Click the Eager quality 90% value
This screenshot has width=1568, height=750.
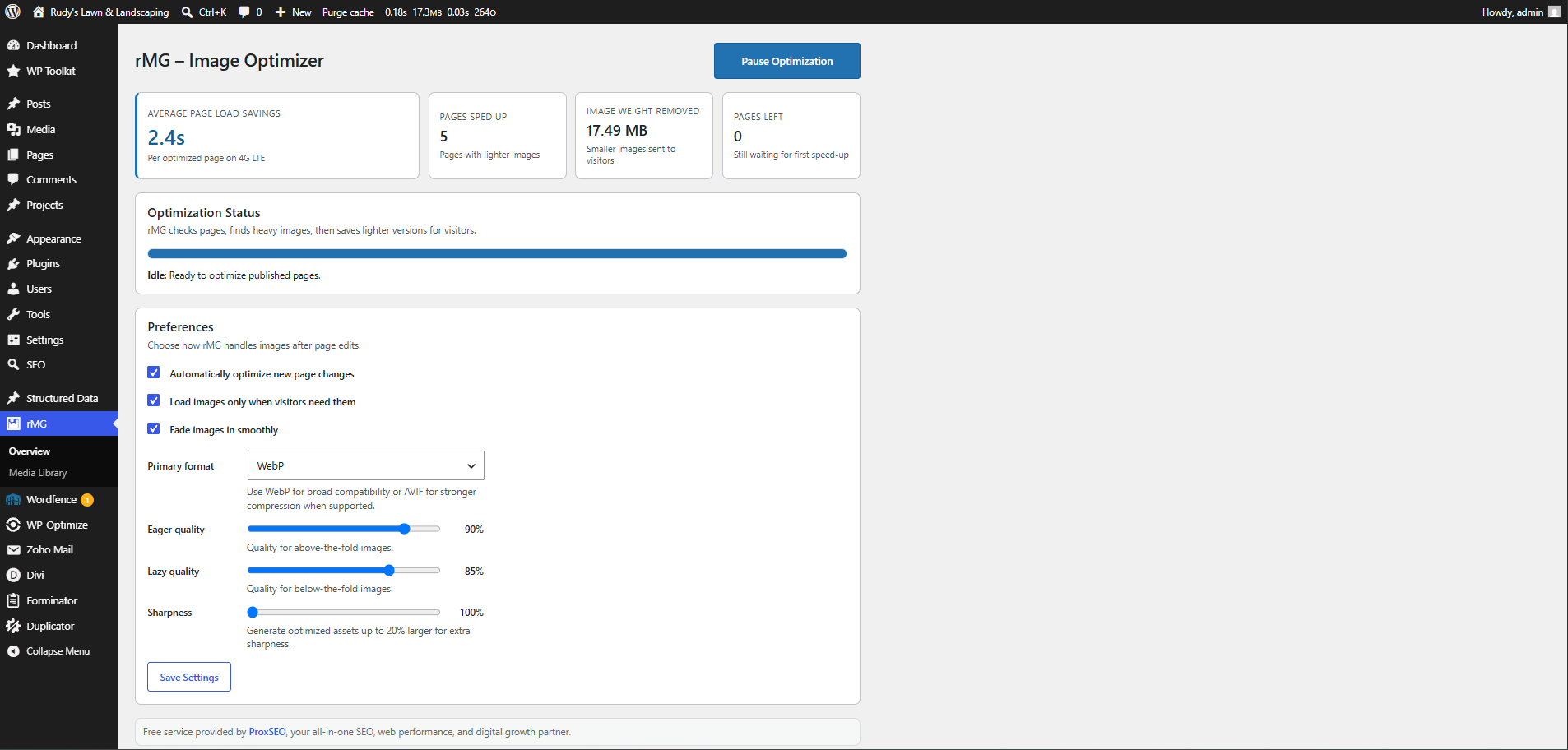point(474,530)
